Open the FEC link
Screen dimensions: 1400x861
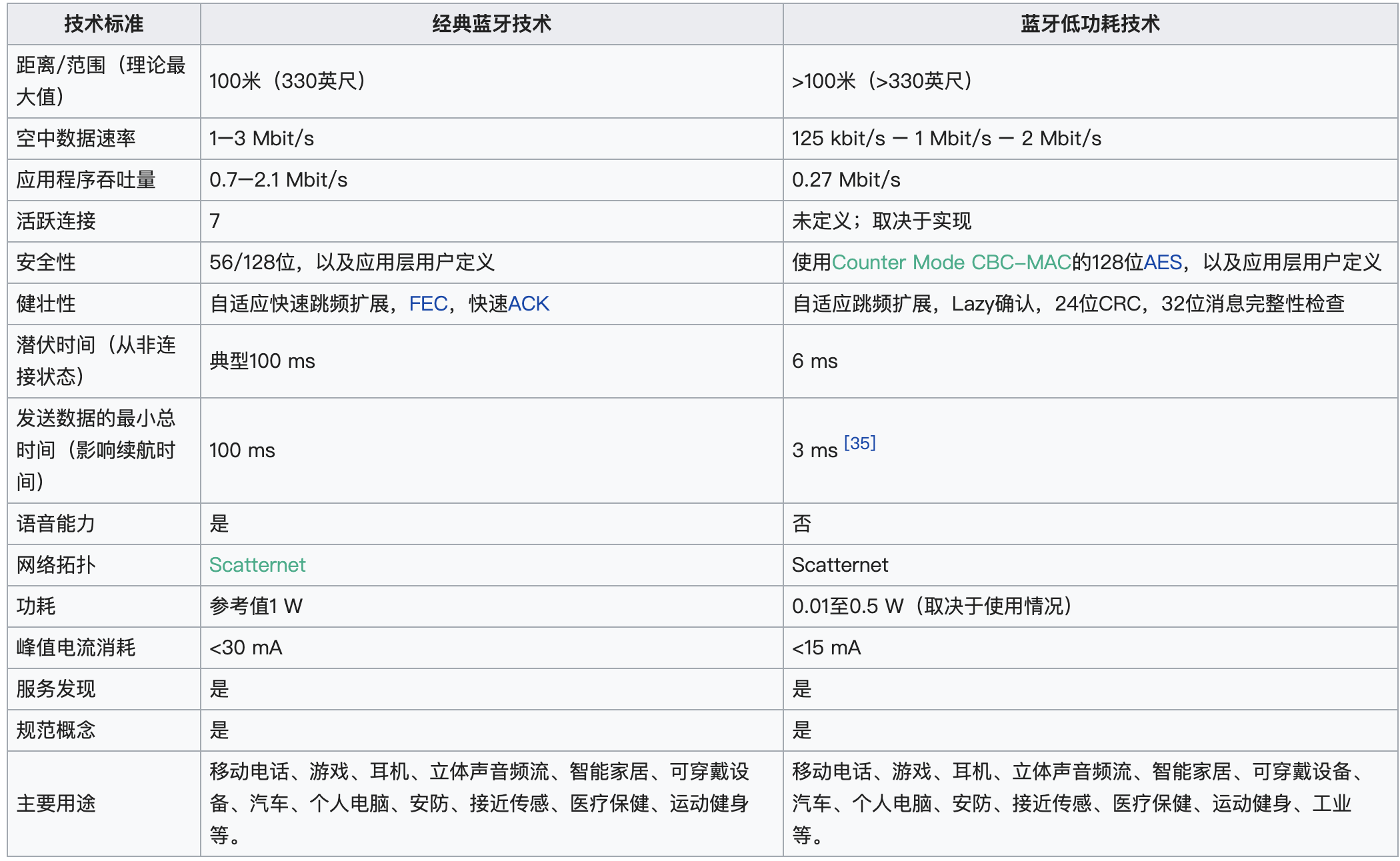tap(428, 304)
